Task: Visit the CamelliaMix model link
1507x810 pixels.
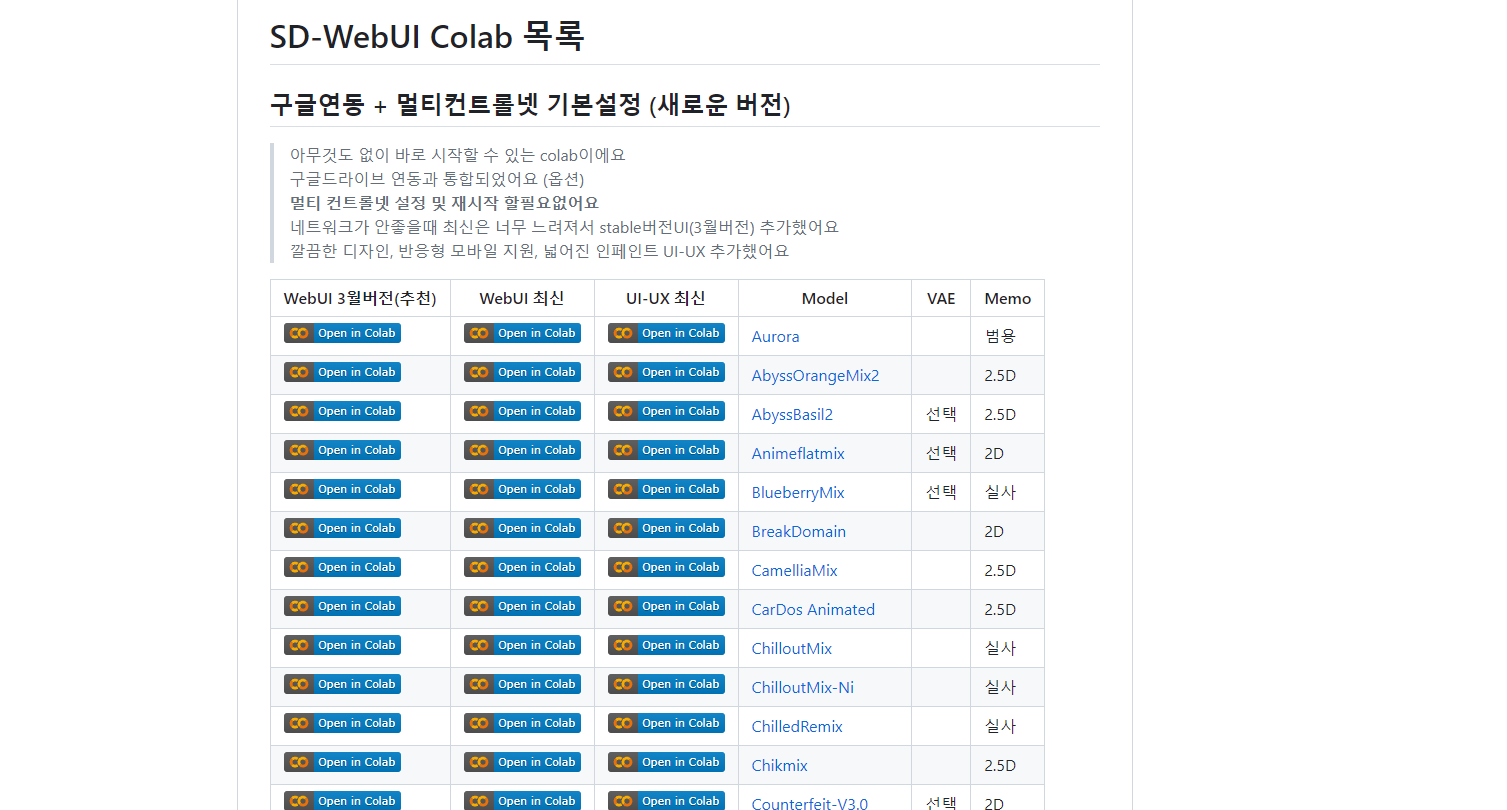Action: 795,571
